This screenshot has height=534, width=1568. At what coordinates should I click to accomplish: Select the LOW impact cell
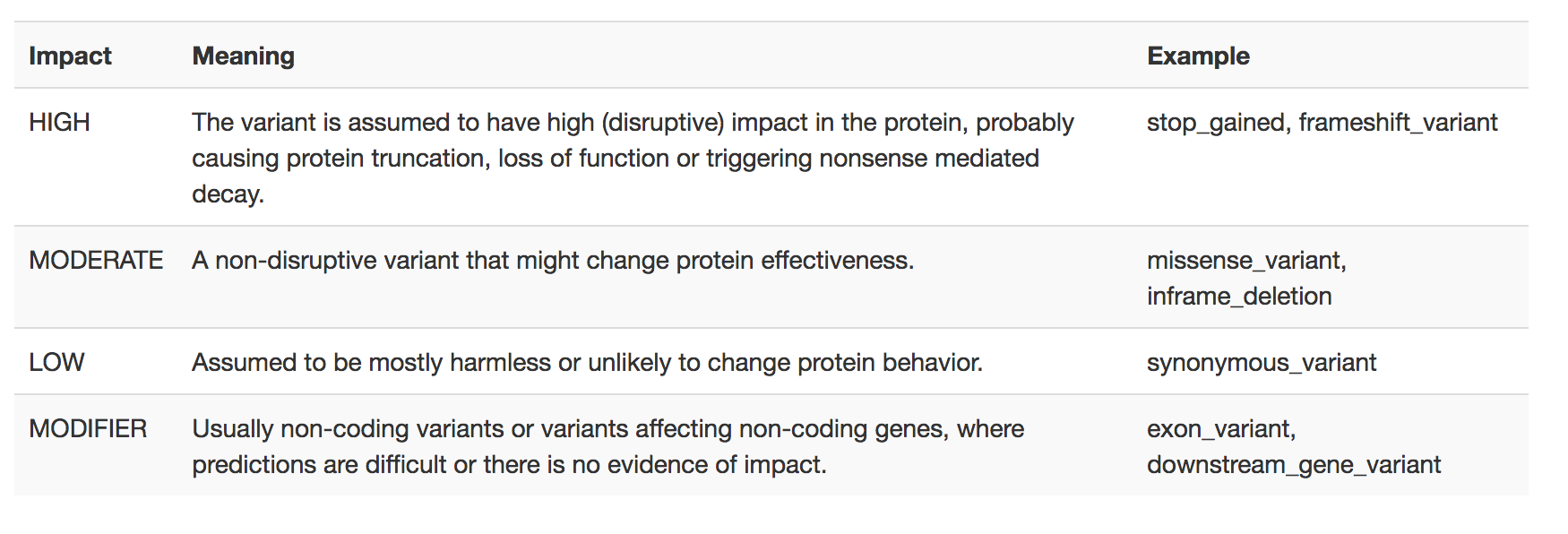click(x=56, y=362)
